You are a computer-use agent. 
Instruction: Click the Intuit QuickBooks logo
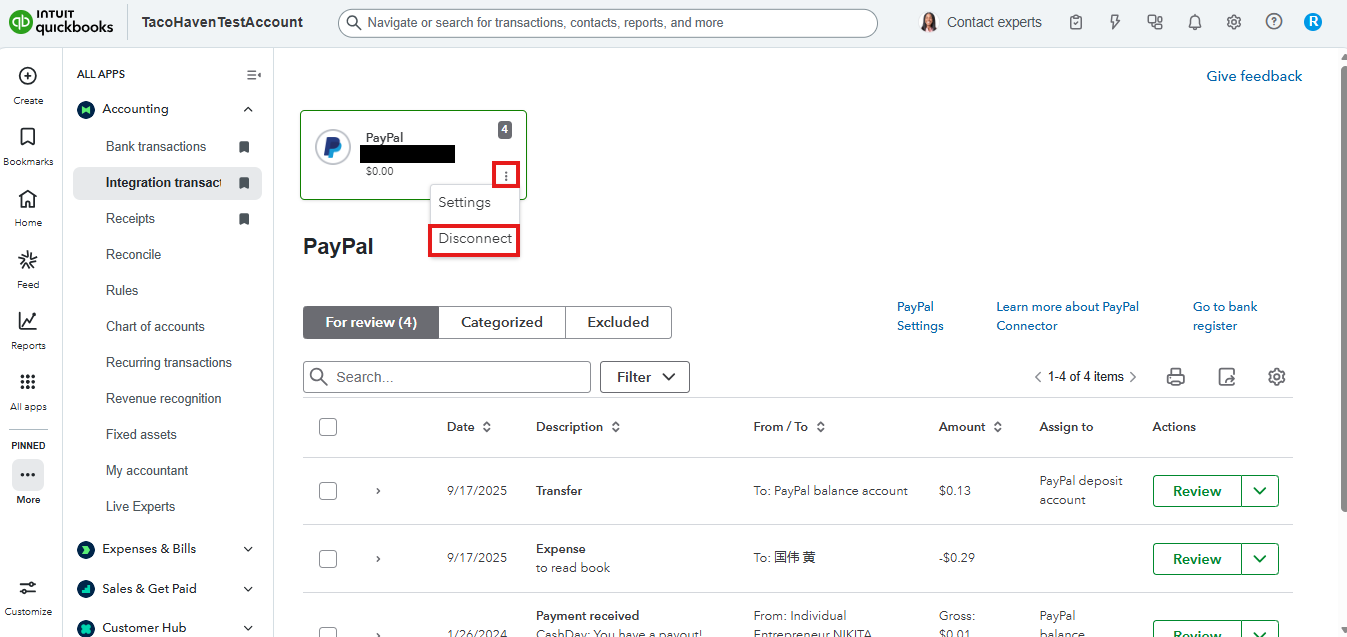(x=61, y=22)
